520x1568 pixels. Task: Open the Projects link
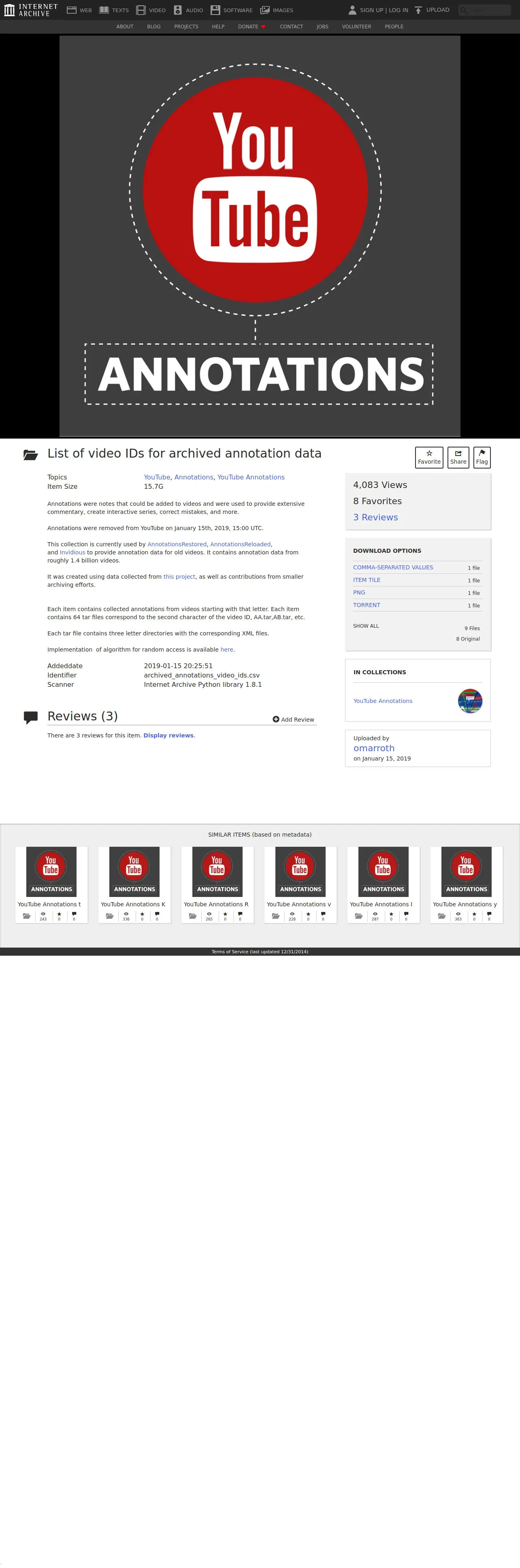point(186,27)
